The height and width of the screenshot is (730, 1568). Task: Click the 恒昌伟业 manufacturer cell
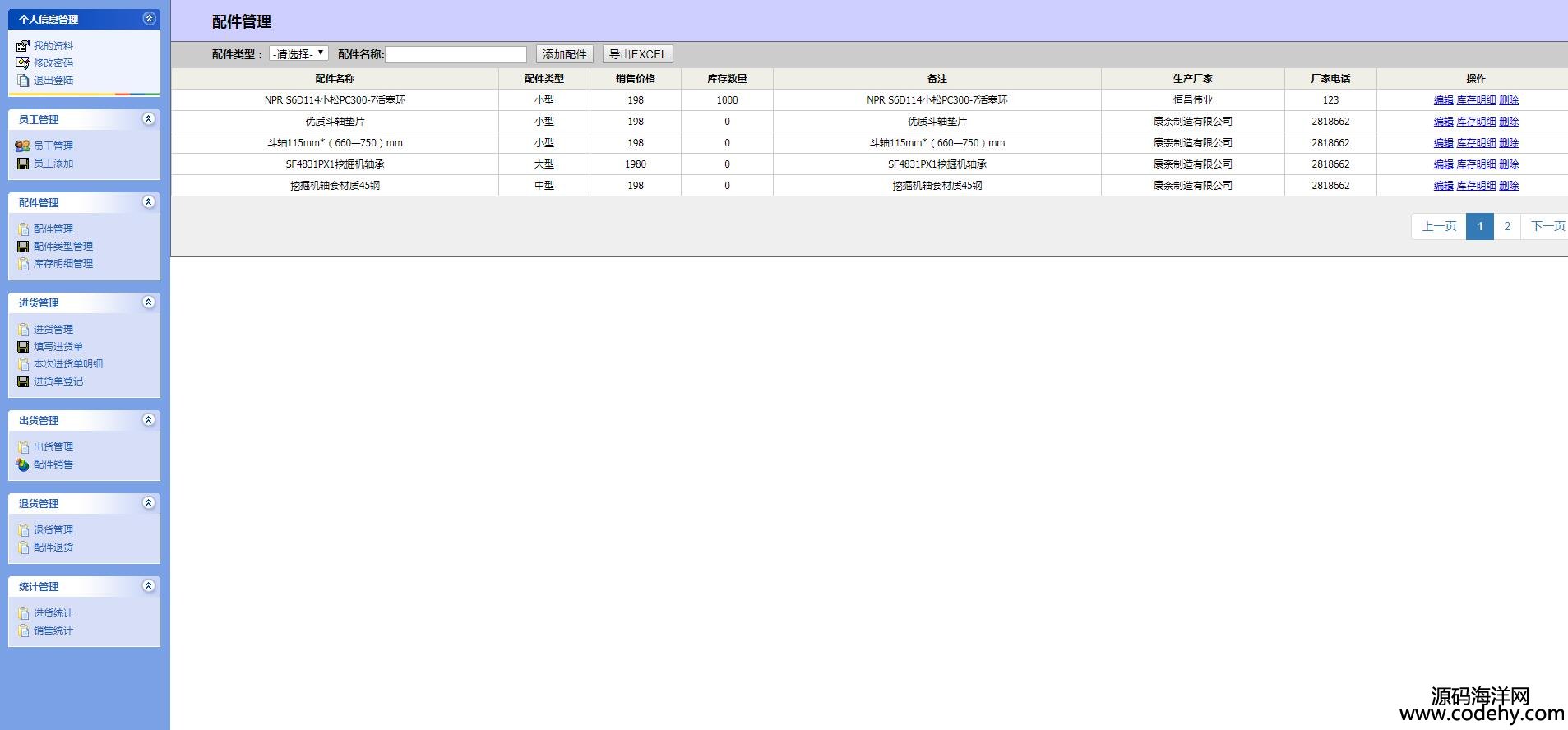pos(1193,100)
